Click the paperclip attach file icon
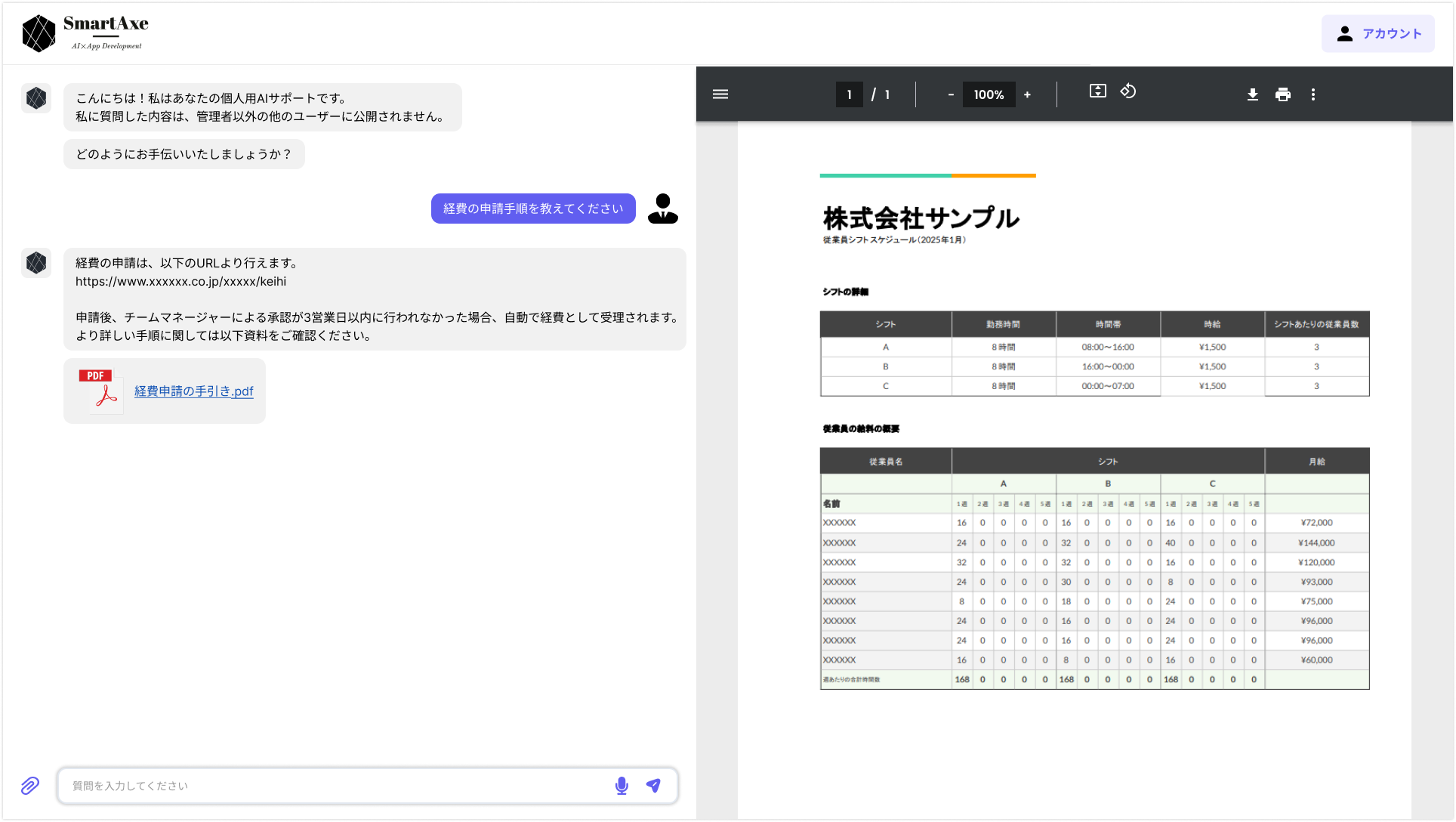The height and width of the screenshot is (822, 1456). [29, 786]
